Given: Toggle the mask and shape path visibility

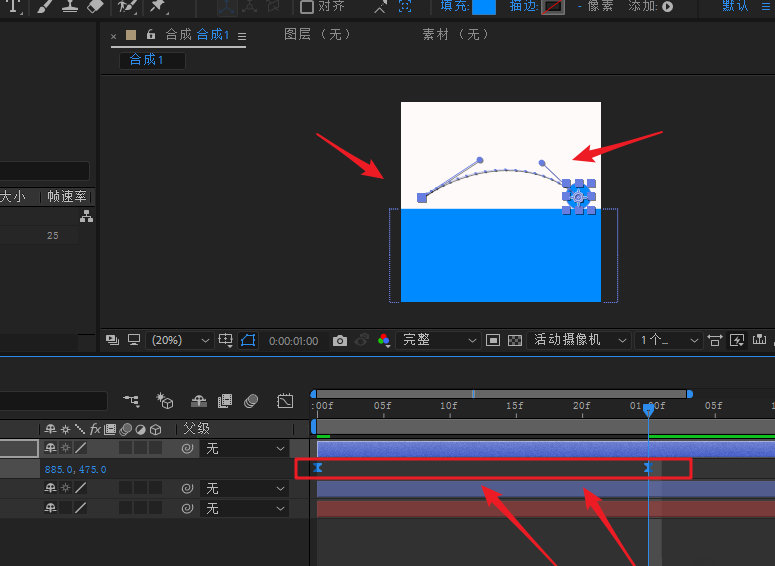Looking at the screenshot, I should pyautogui.click(x=248, y=341).
